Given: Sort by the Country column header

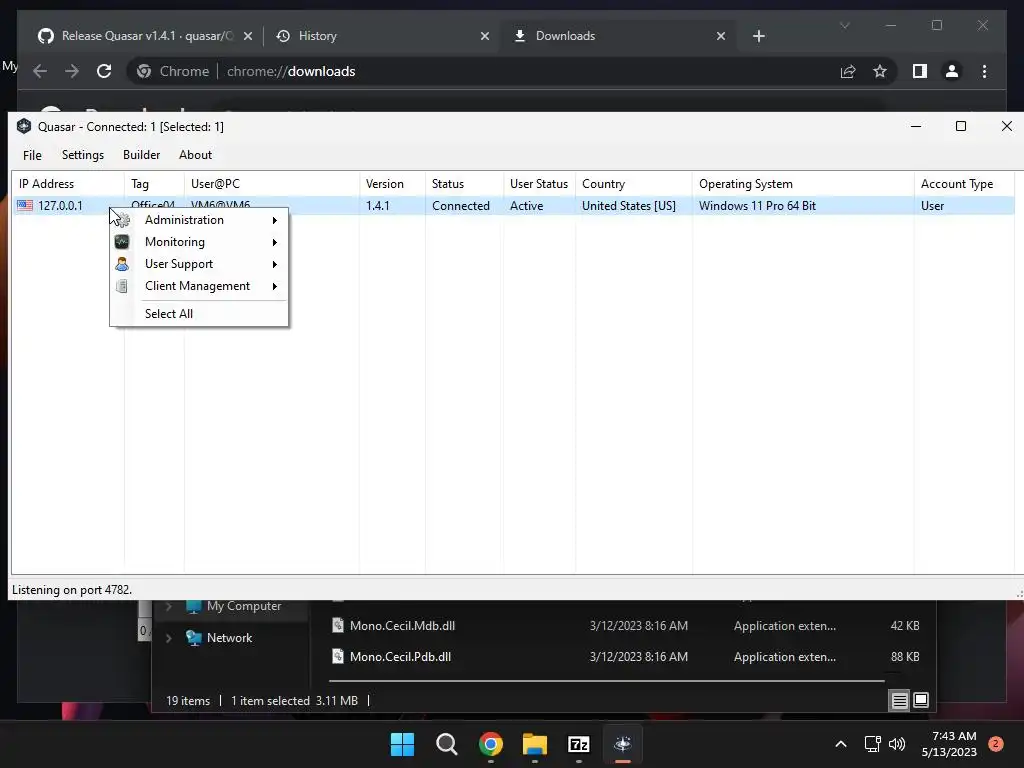Looking at the screenshot, I should click(634, 184).
